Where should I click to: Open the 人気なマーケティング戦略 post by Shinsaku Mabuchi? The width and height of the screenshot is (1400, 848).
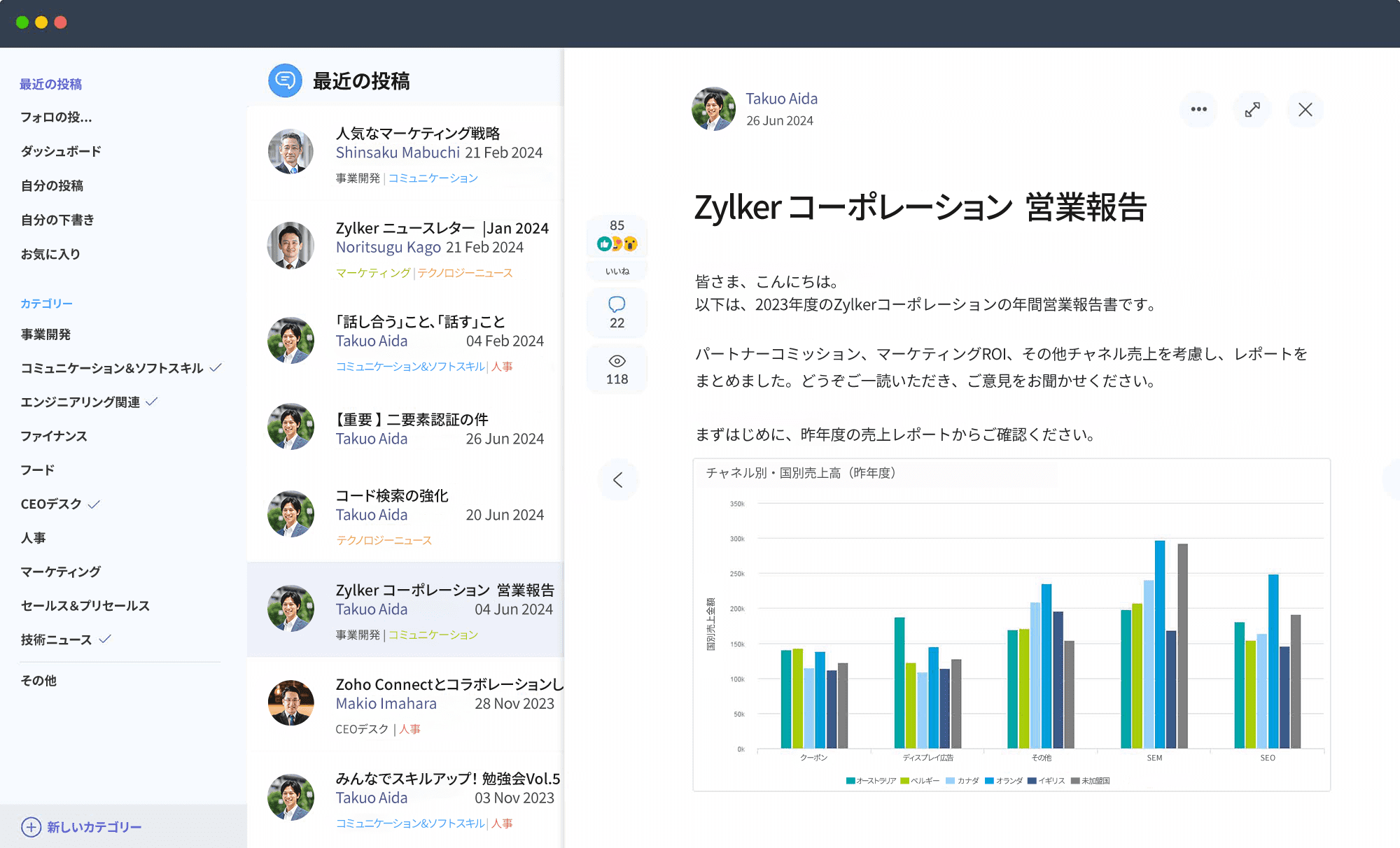tap(418, 133)
